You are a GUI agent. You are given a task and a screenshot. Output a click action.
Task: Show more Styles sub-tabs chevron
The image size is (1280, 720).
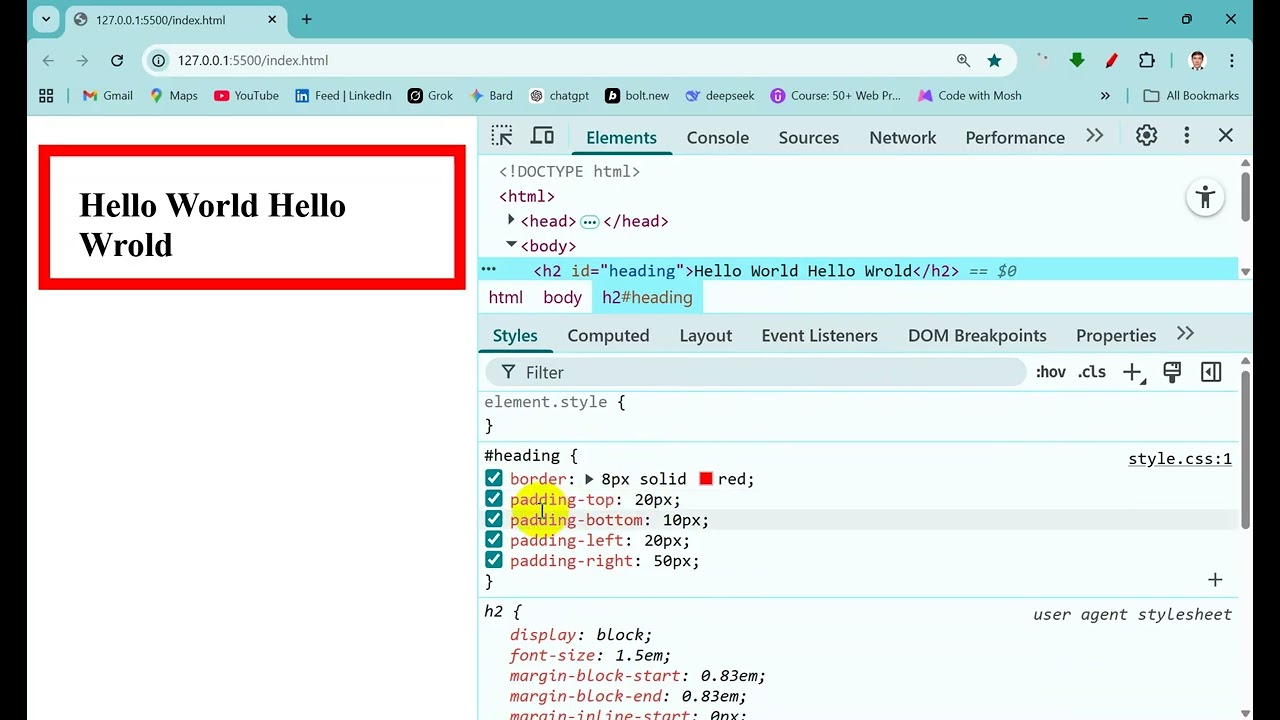[1185, 334]
